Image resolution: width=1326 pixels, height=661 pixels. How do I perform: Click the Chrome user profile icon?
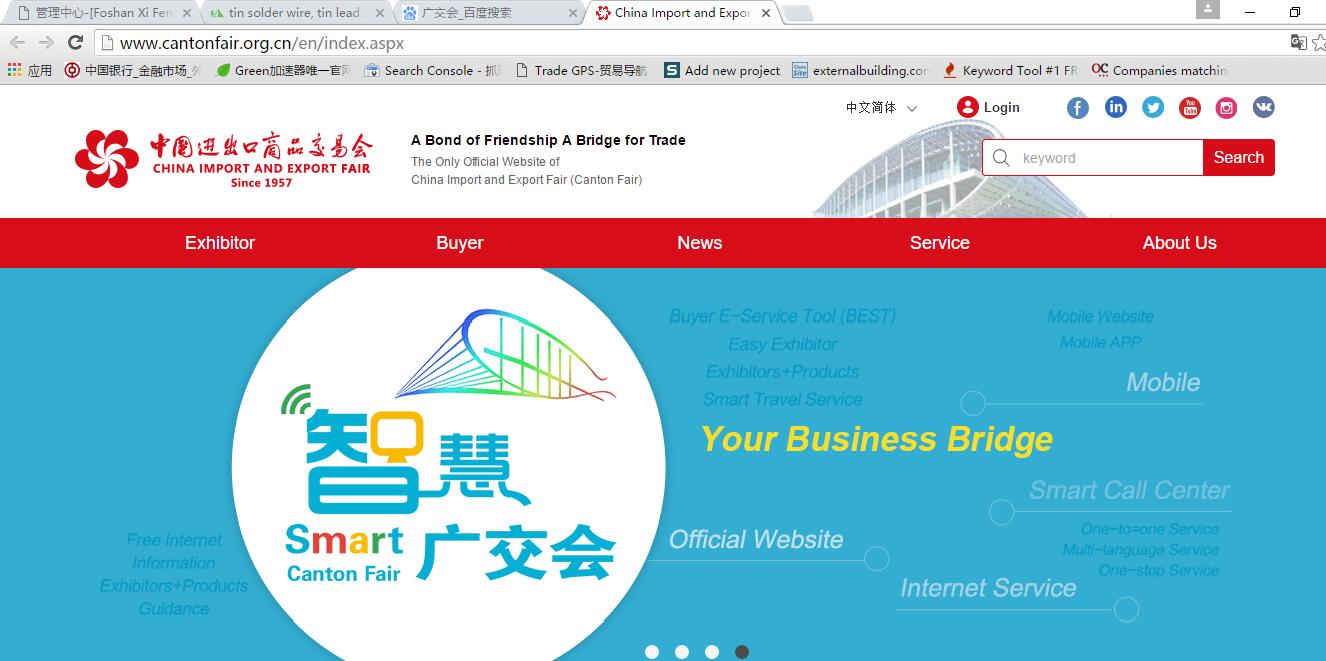1208,9
